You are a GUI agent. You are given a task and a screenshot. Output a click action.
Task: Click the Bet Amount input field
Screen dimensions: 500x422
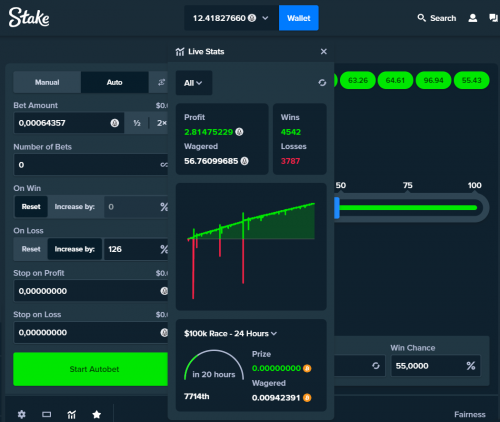coord(69,123)
